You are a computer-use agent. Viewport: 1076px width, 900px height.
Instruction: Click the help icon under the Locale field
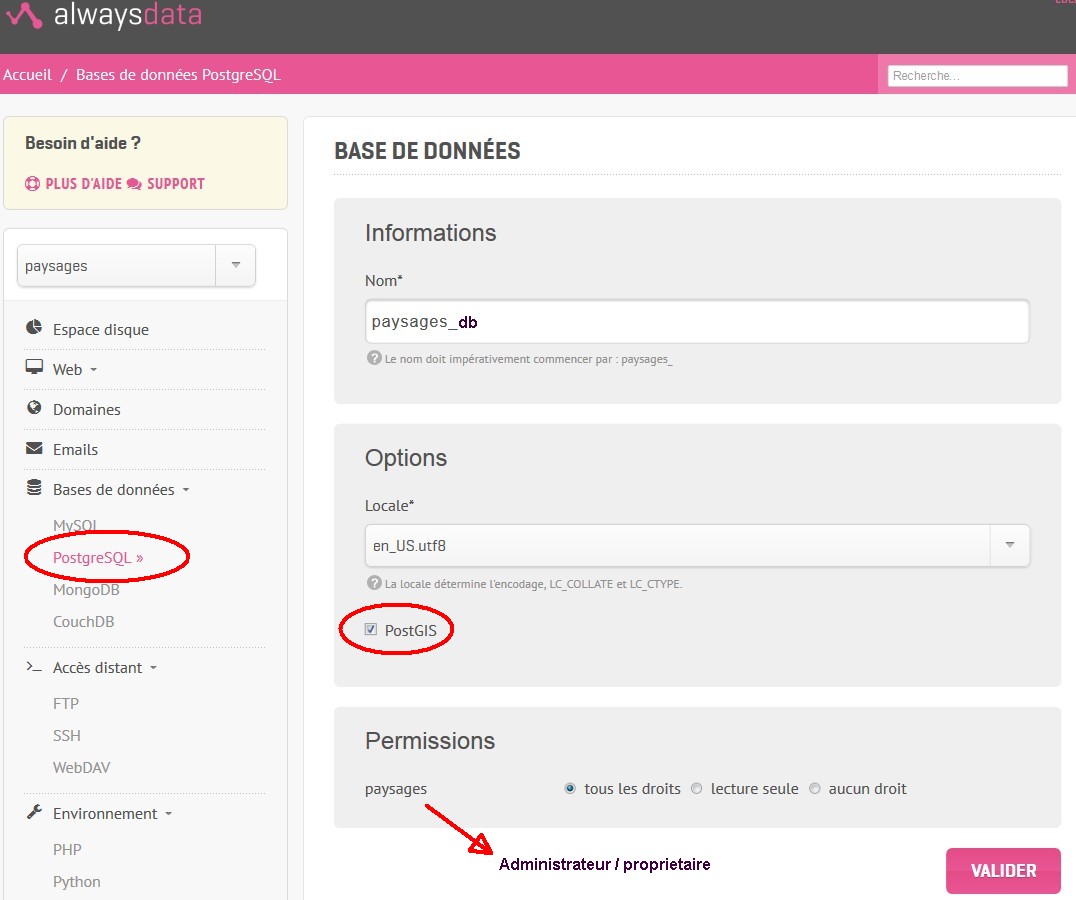[x=374, y=583]
